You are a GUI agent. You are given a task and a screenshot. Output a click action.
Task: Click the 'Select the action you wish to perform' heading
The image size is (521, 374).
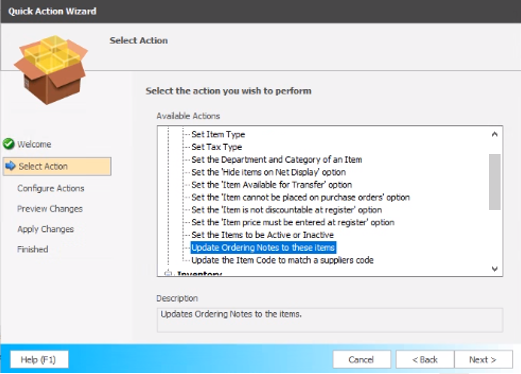tap(229, 91)
